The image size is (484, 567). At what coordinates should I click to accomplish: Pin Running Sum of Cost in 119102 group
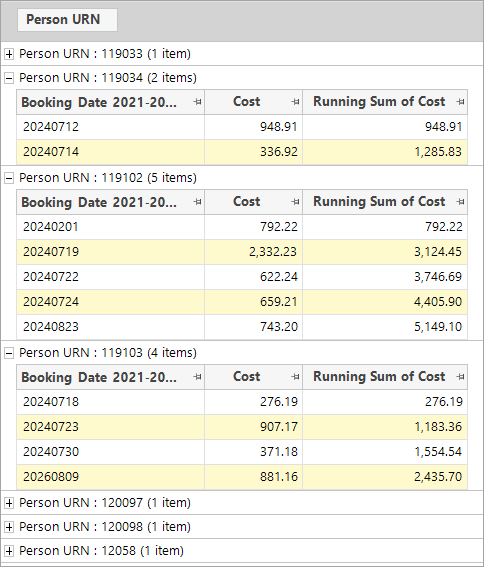[460, 202]
